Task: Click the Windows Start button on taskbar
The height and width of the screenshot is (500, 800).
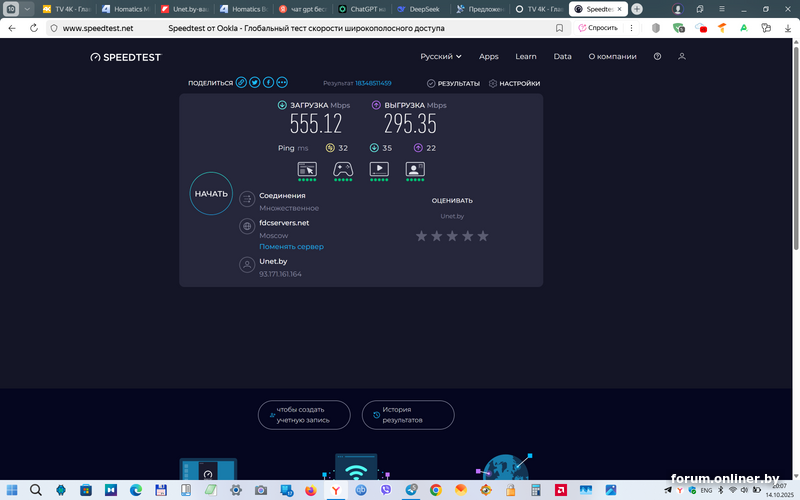Action: 11,490
